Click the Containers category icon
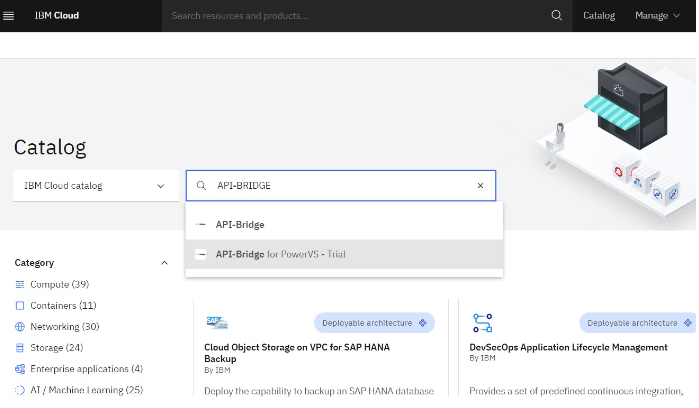Image resolution: width=699 pixels, height=408 pixels. pos(20,305)
